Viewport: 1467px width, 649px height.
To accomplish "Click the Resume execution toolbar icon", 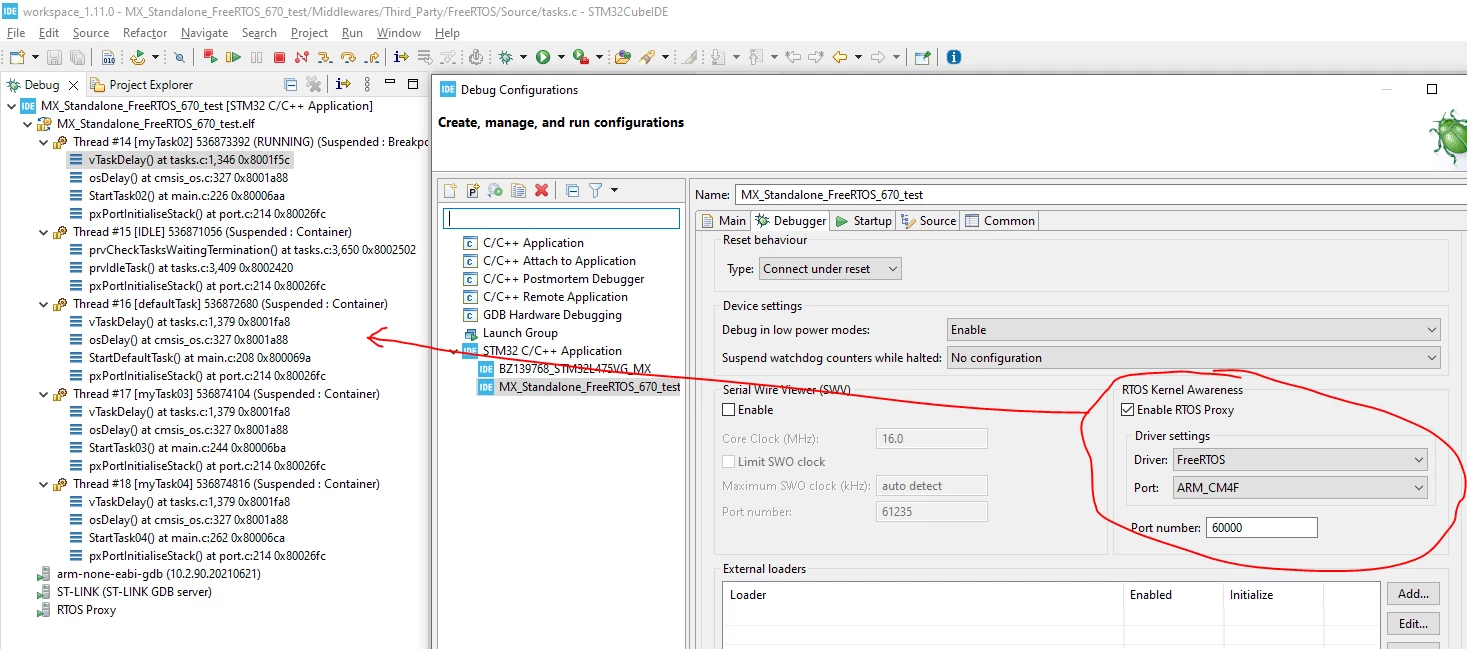I will coord(233,58).
